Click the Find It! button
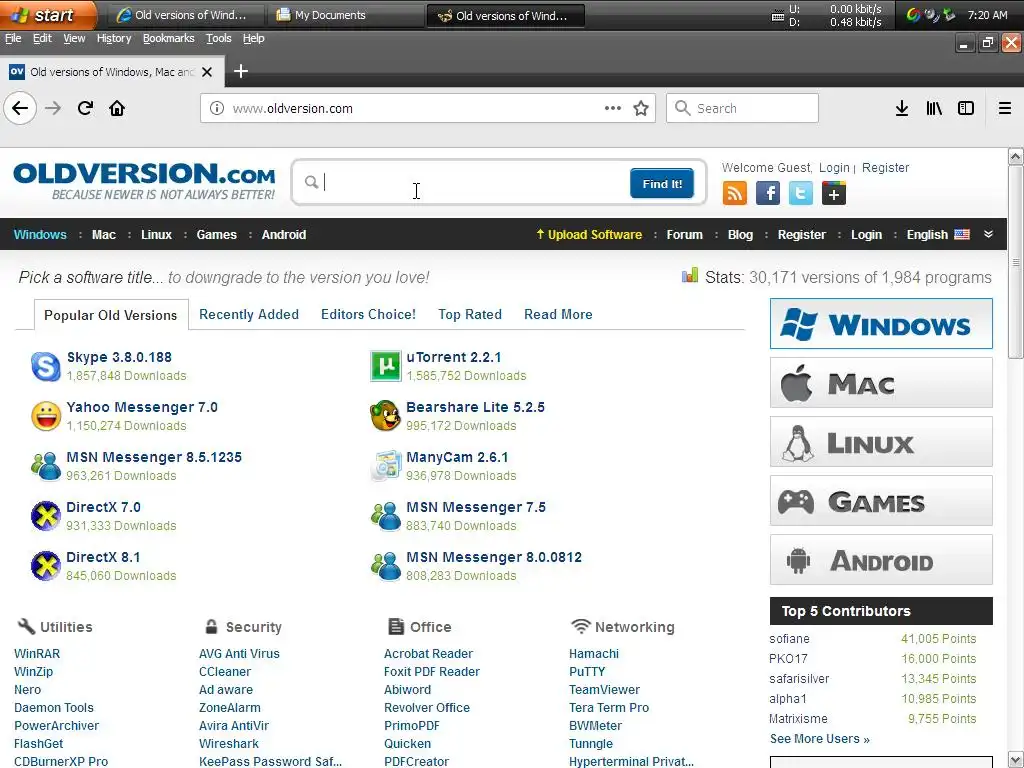The width and height of the screenshot is (1024, 768). tap(662, 184)
